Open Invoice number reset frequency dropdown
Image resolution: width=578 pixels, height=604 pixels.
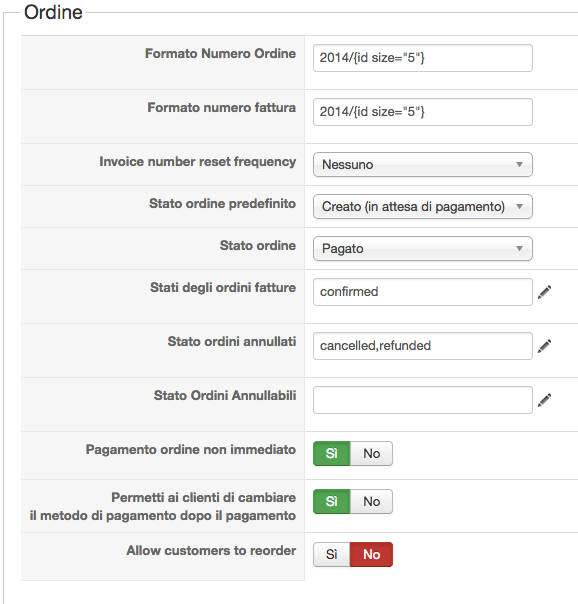coord(423,164)
